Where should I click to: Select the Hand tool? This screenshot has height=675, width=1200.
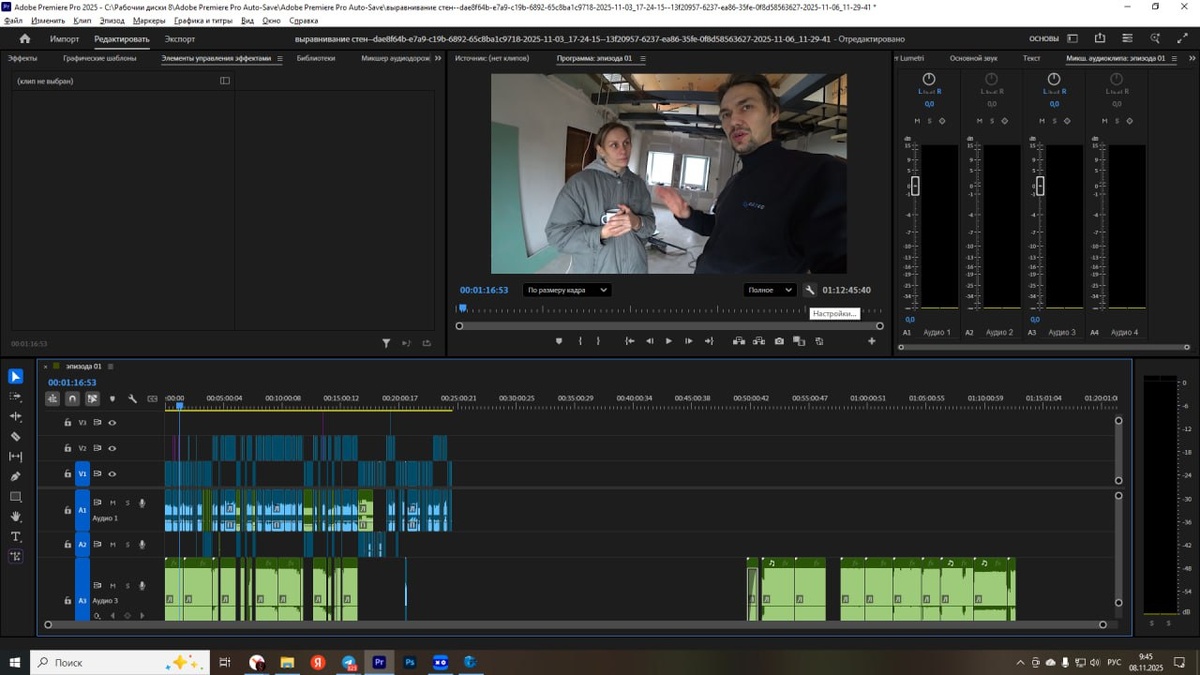(x=15, y=517)
